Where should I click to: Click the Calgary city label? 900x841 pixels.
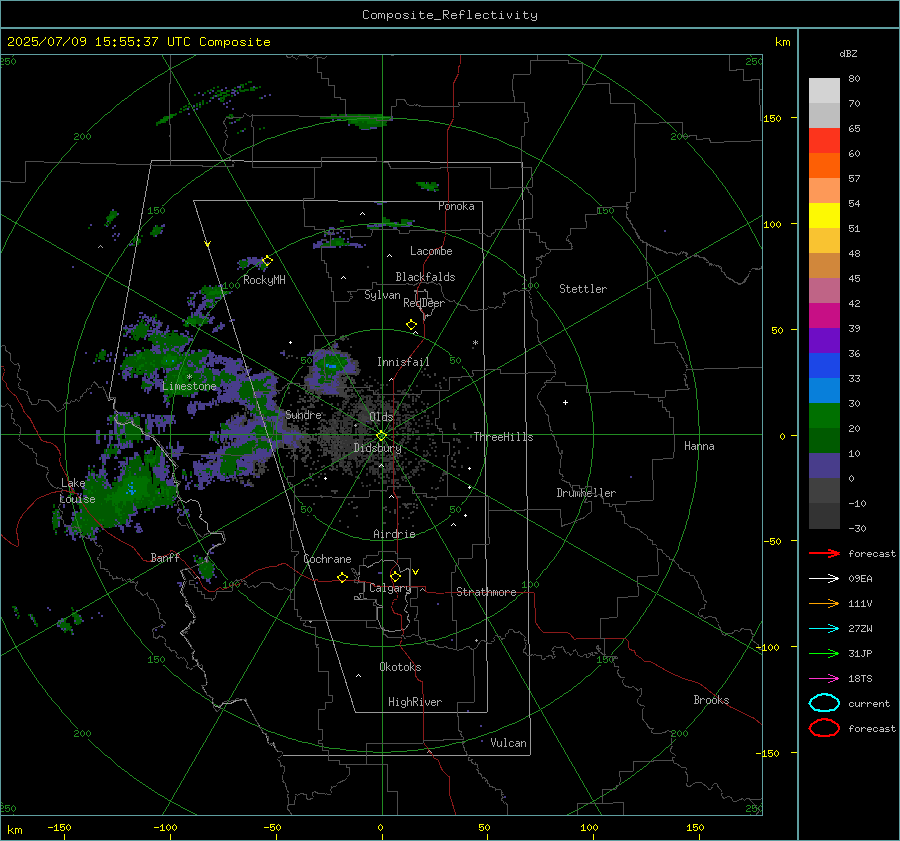[x=390, y=588]
